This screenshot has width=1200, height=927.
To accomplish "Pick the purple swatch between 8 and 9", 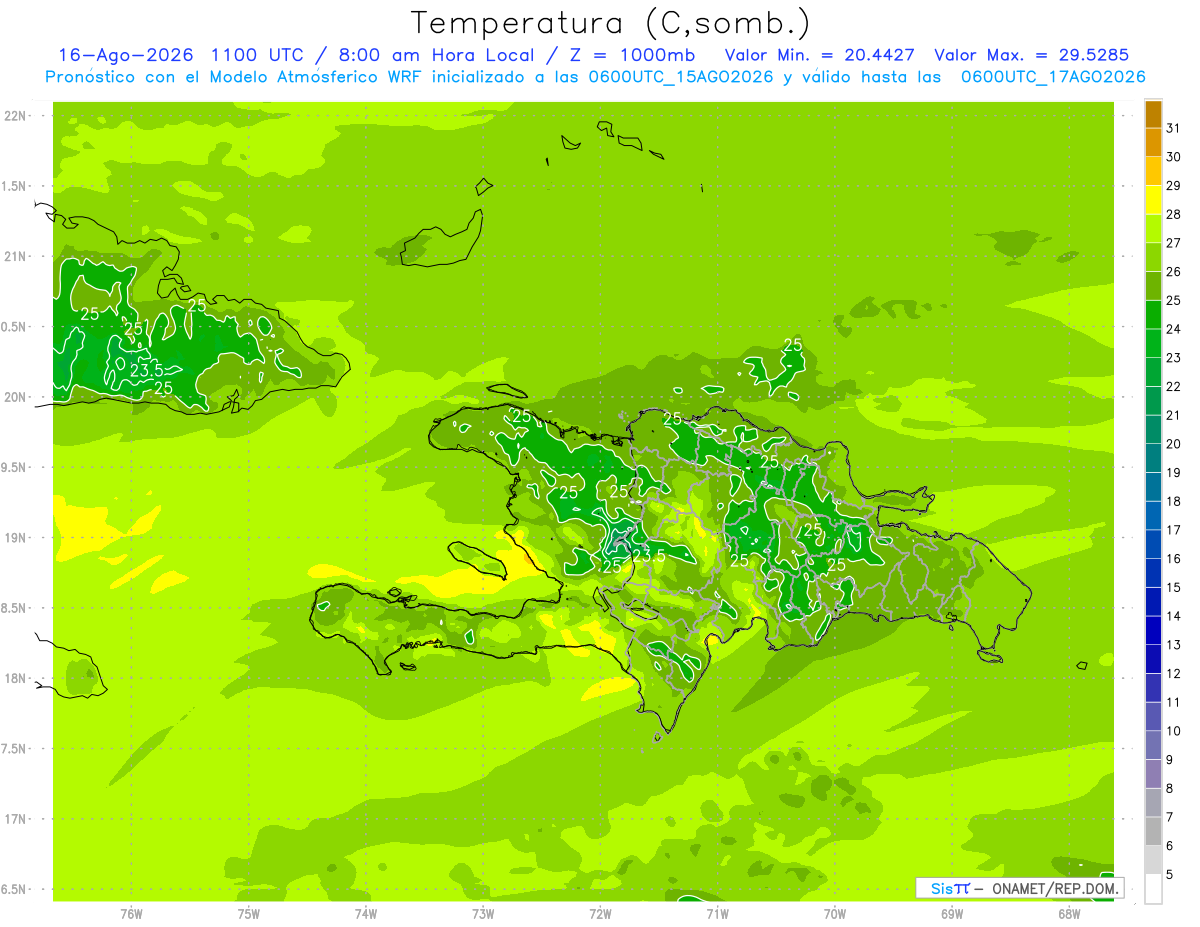I will click(1153, 775).
